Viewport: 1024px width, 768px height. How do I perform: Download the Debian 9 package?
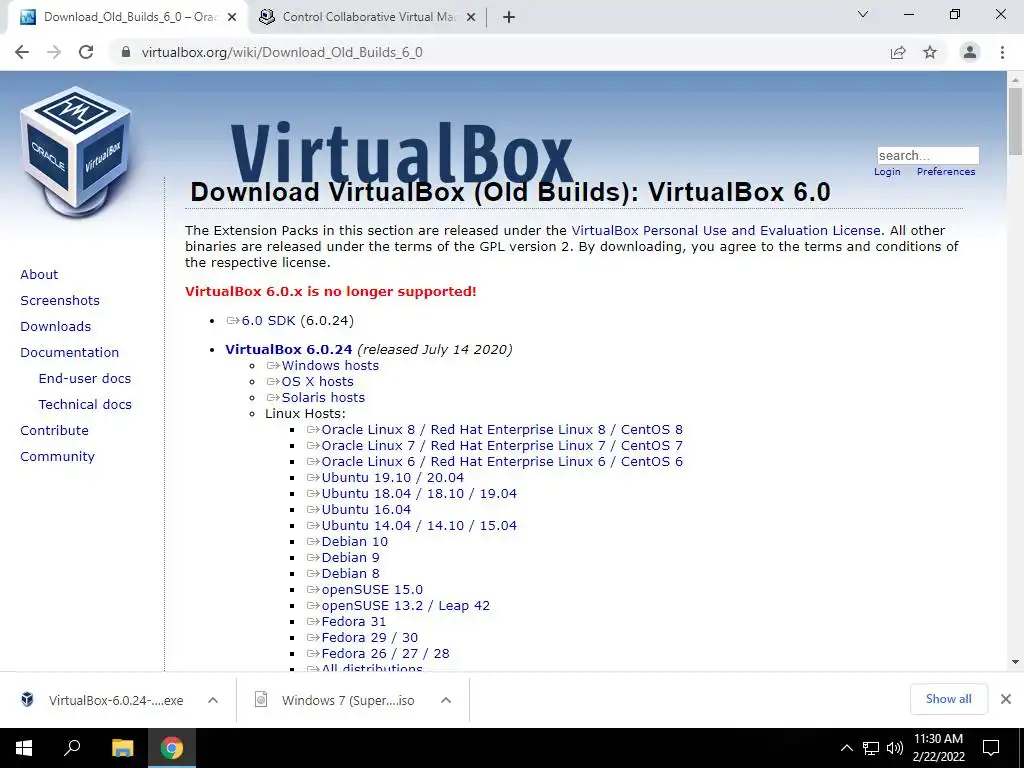350,558
